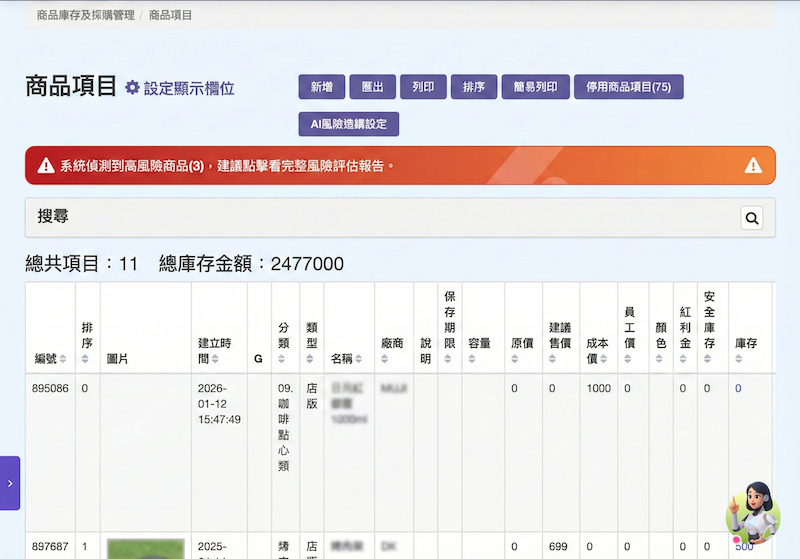Click the 說明 column header

tap(426, 350)
